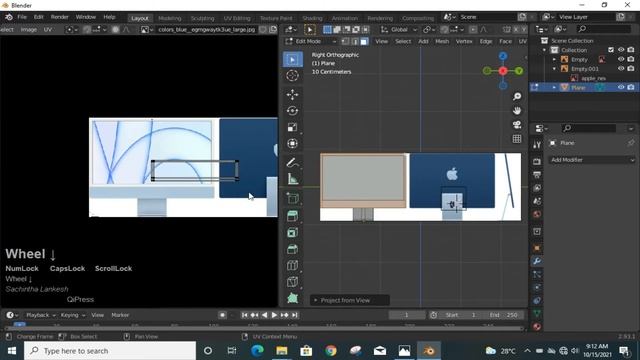Open the Edit Mode dropdown
The height and width of the screenshot is (360, 640).
pyautogui.click(x=311, y=41)
